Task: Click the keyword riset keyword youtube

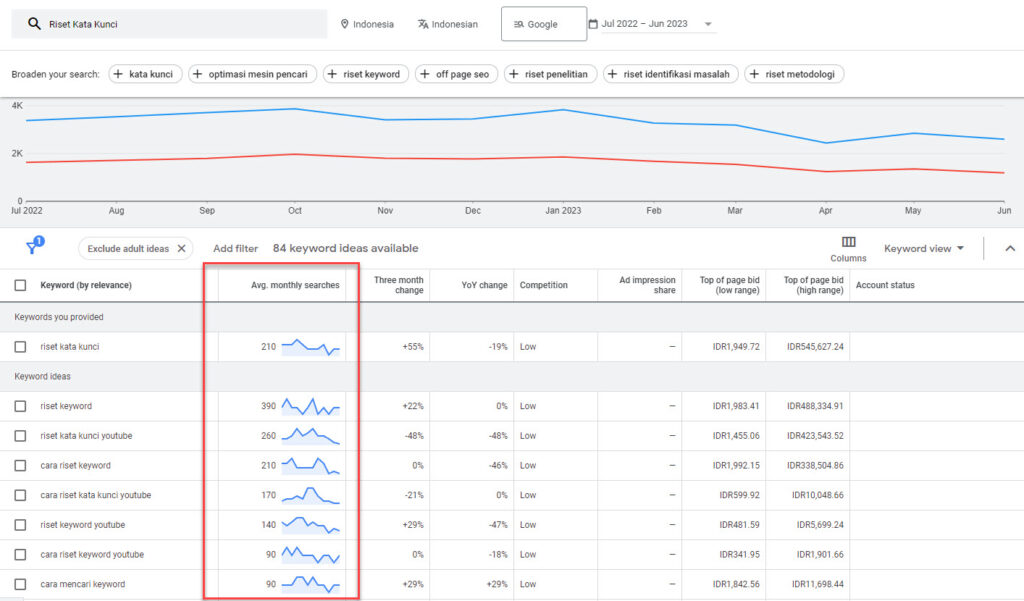Action: point(82,525)
